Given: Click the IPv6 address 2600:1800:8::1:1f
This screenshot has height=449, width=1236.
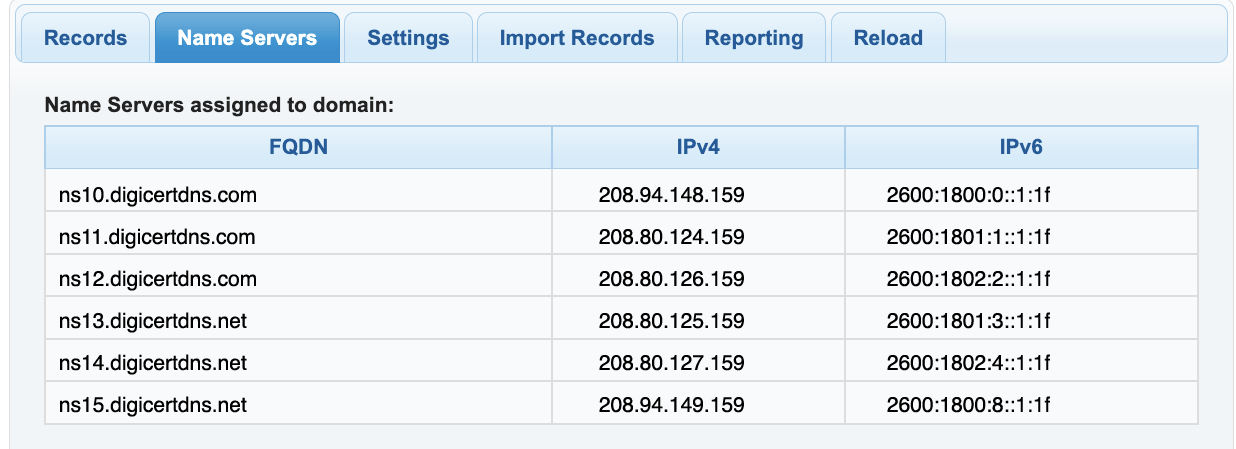Looking at the screenshot, I should tap(967, 405).
